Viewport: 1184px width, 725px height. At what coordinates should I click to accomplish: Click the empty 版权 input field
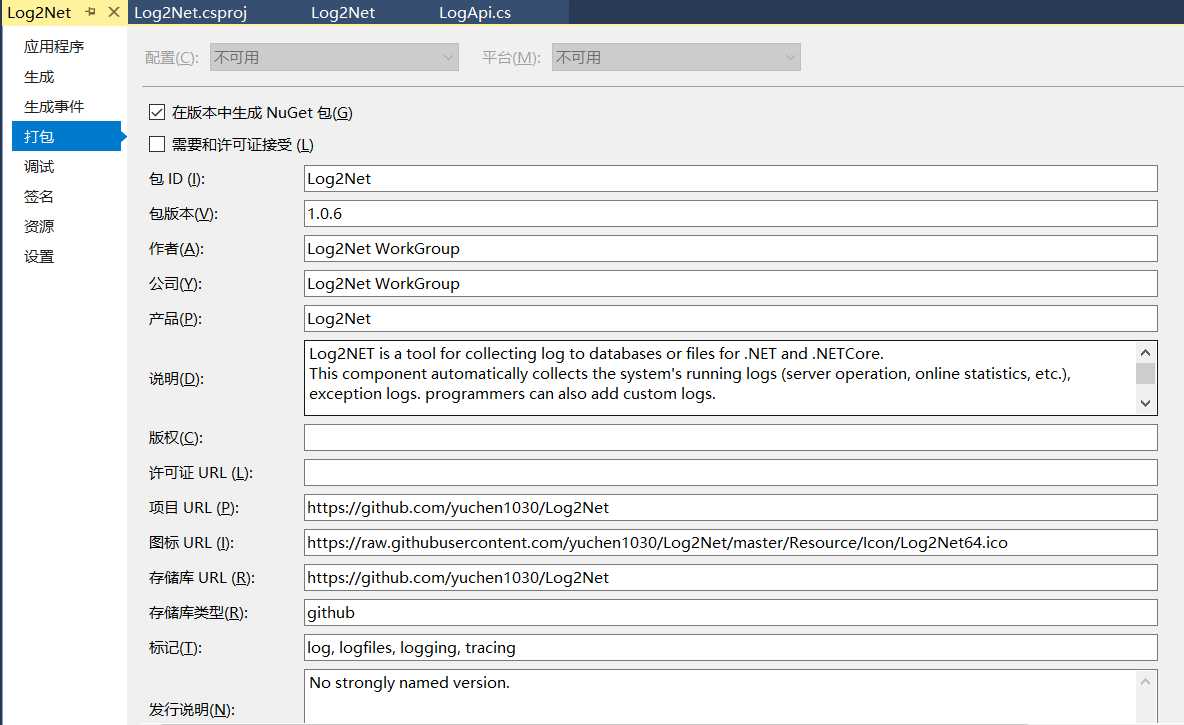(730, 438)
